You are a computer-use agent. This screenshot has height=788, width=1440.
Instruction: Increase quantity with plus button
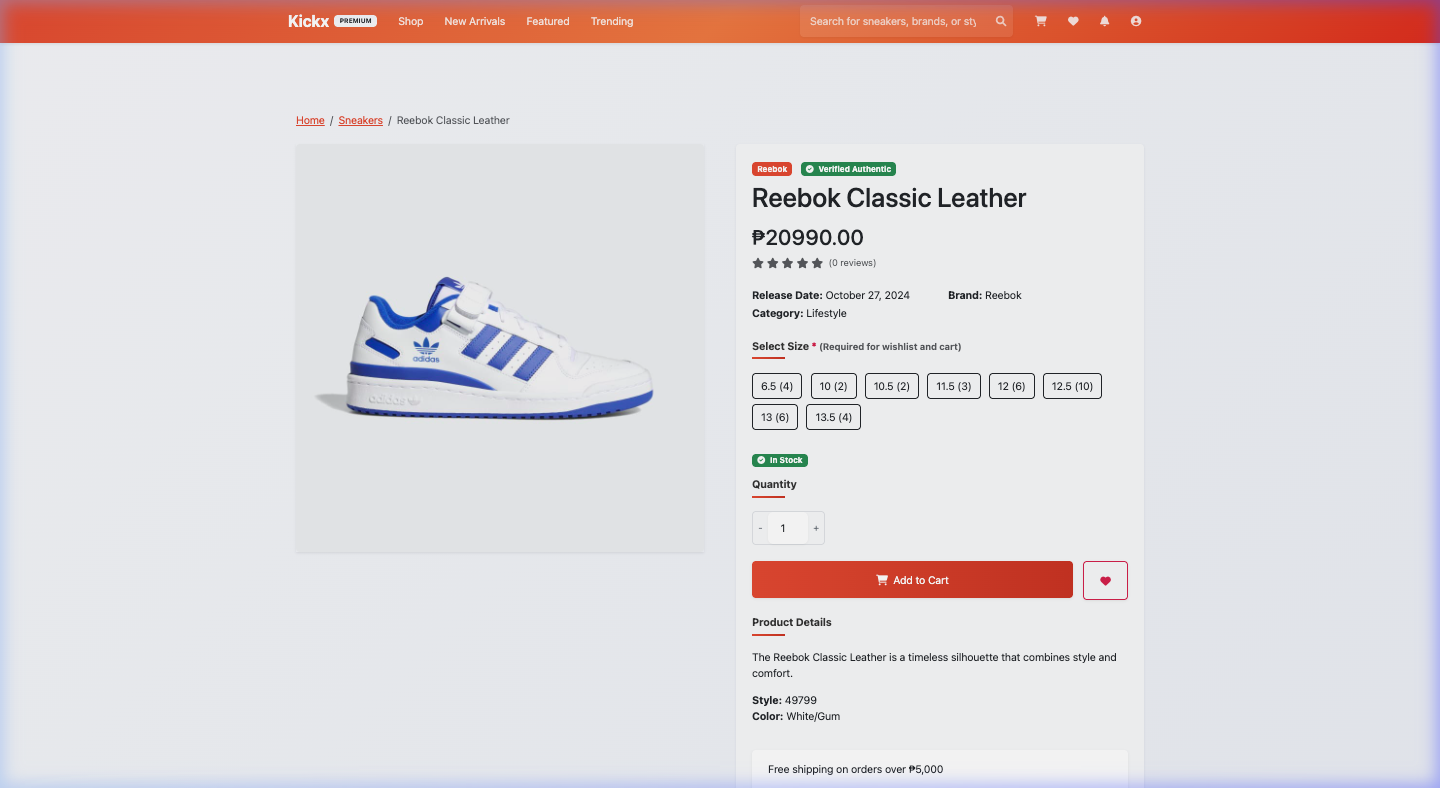point(816,528)
